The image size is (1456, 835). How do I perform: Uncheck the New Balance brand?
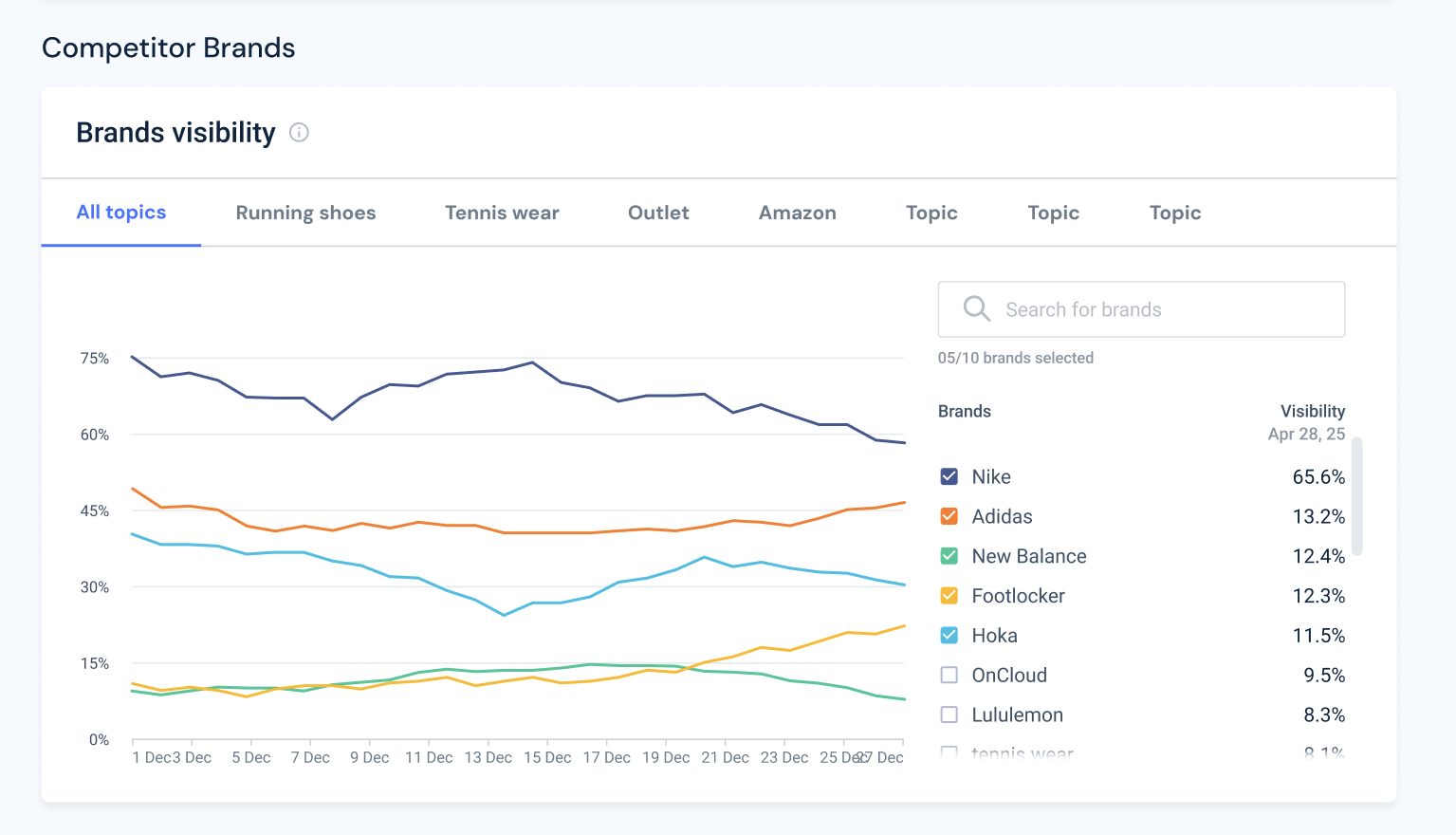(949, 556)
